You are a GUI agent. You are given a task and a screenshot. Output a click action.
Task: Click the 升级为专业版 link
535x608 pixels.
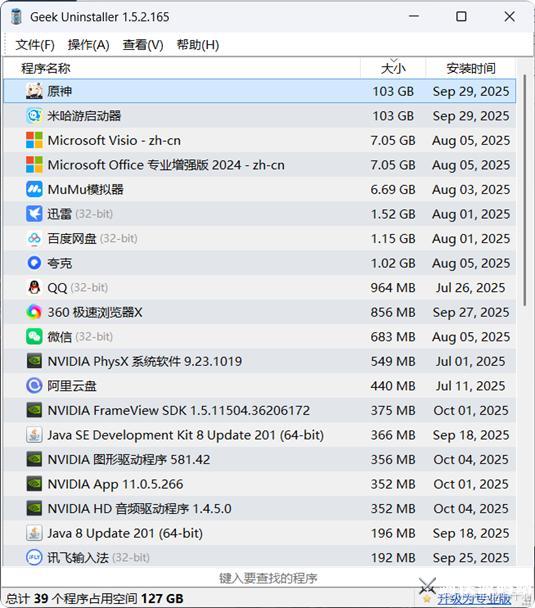[x=474, y=598]
